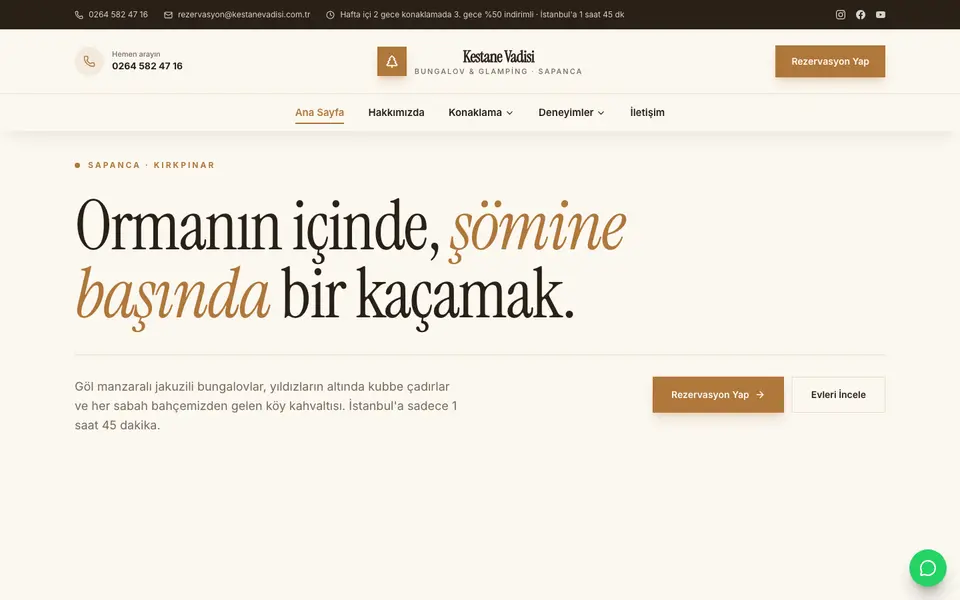Open the Instagram icon in top bar

pyautogui.click(x=841, y=15)
